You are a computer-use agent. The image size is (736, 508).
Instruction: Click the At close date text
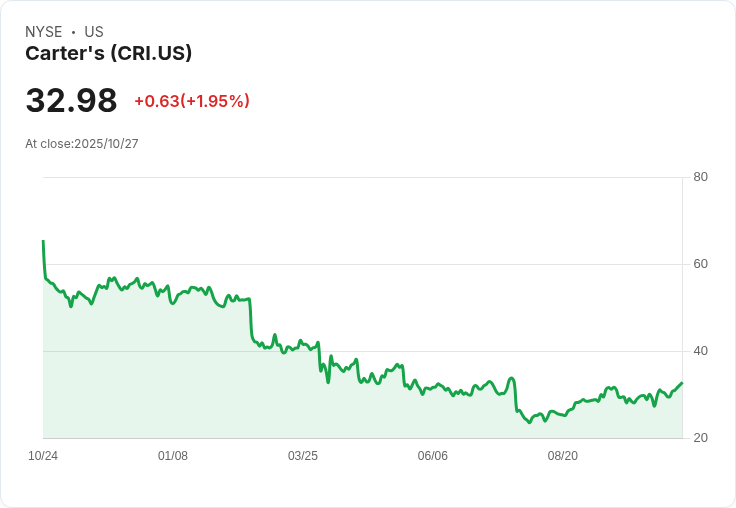(x=82, y=143)
